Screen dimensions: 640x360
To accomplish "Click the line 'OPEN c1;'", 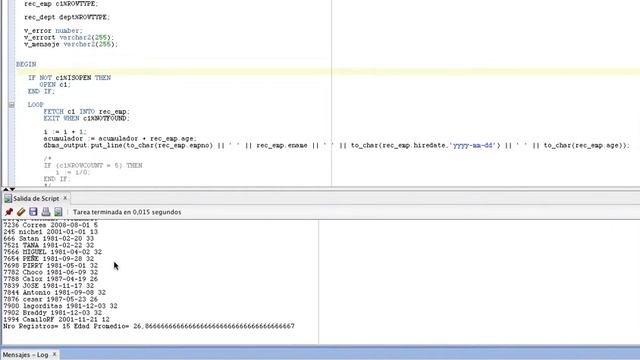I will [55, 85].
